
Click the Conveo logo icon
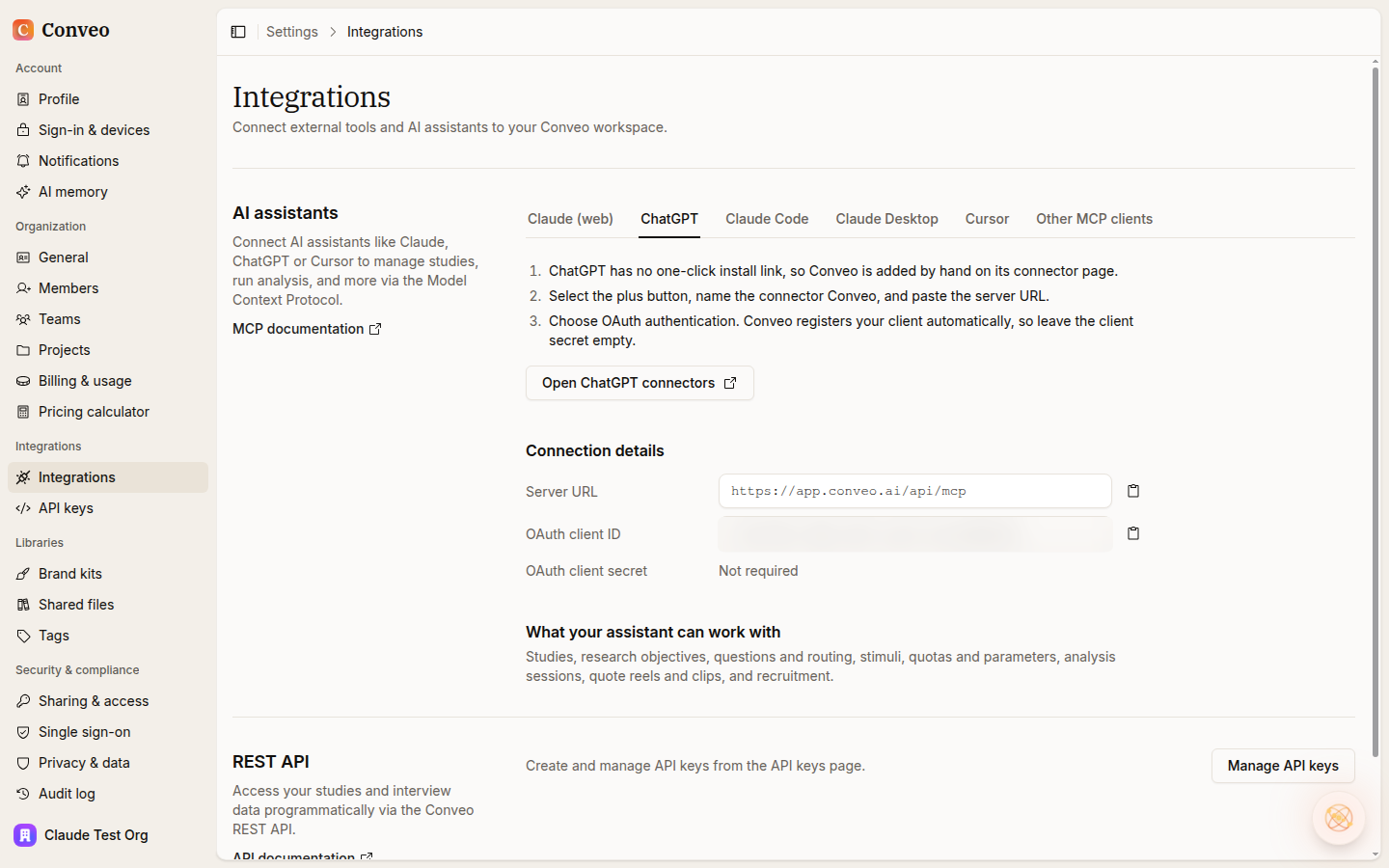click(x=23, y=30)
